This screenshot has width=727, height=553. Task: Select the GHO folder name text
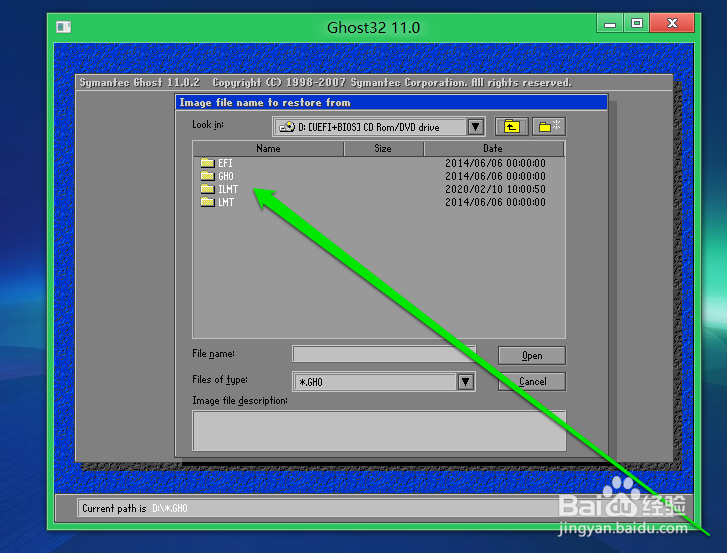click(x=226, y=176)
